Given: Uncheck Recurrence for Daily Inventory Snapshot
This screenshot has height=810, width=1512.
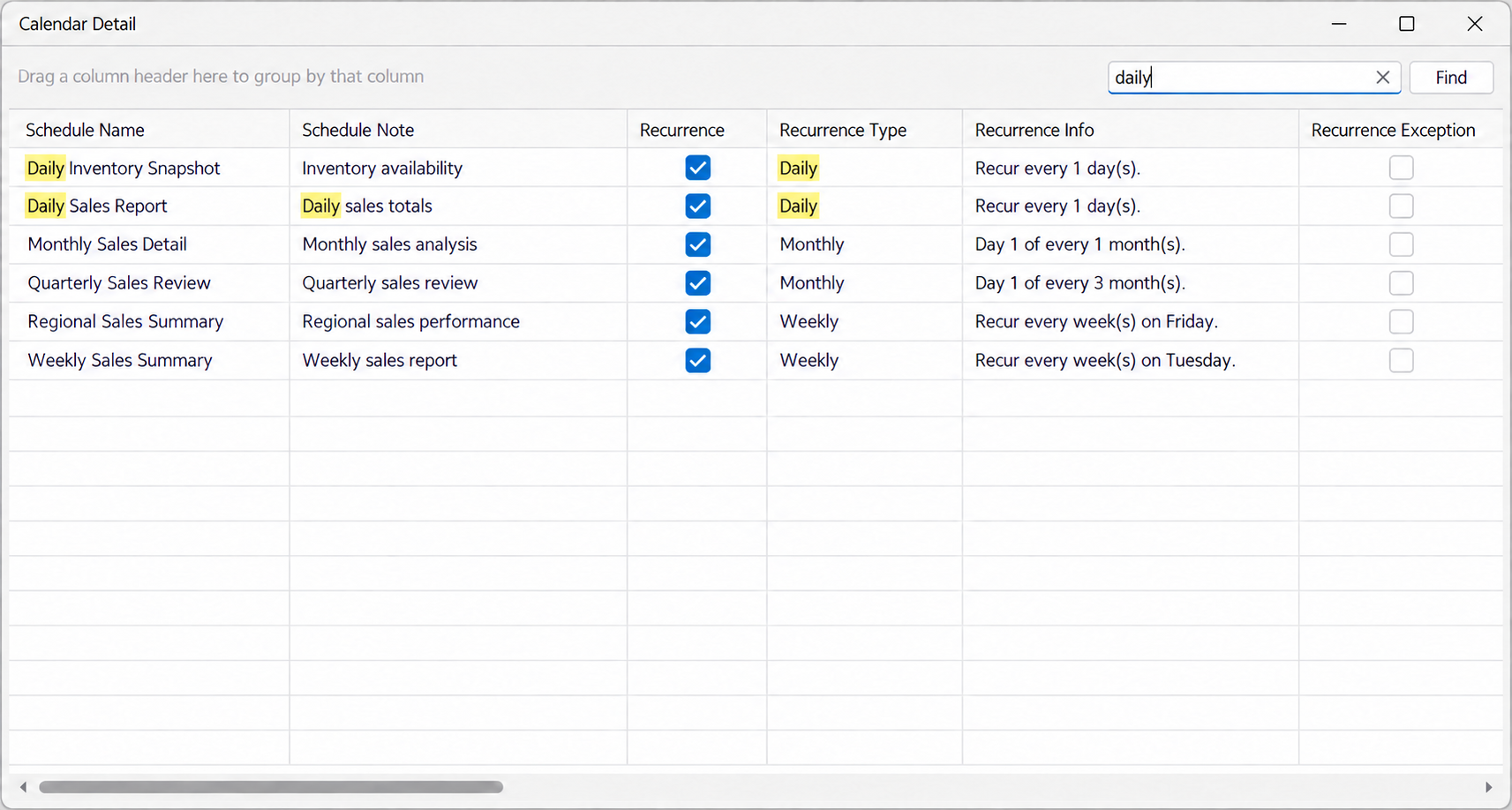Looking at the screenshot, I should (x=697, y=168).
